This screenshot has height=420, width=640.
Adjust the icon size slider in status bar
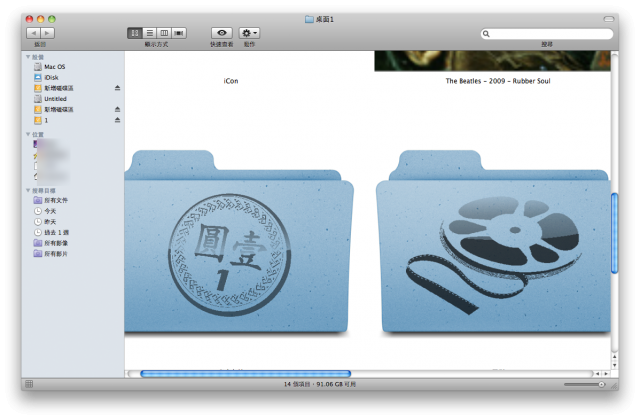point(584,384)
